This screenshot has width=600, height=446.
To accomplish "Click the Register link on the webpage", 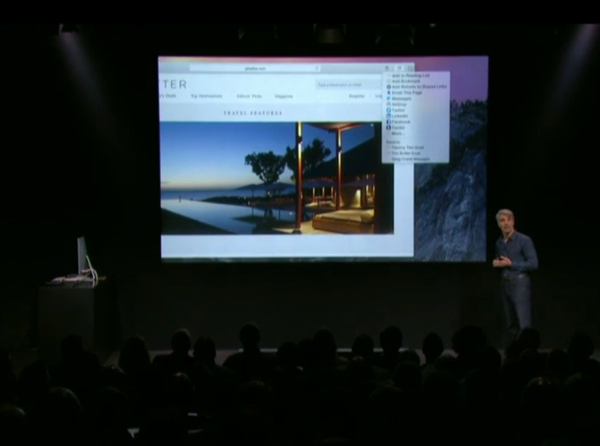I will (356, 96).
